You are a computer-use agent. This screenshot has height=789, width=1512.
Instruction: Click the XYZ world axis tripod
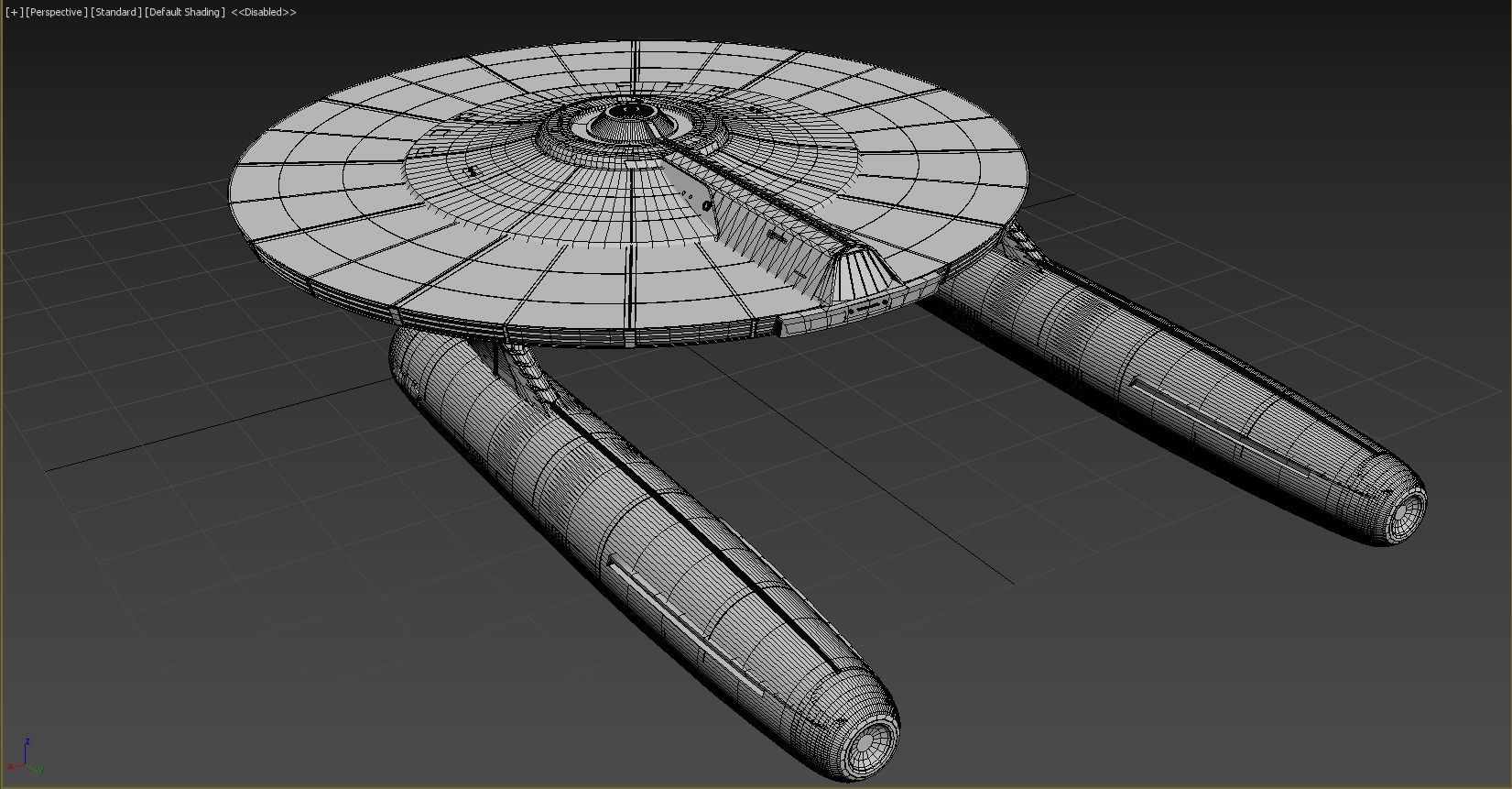pyautogui.click(x=25, y=758)
